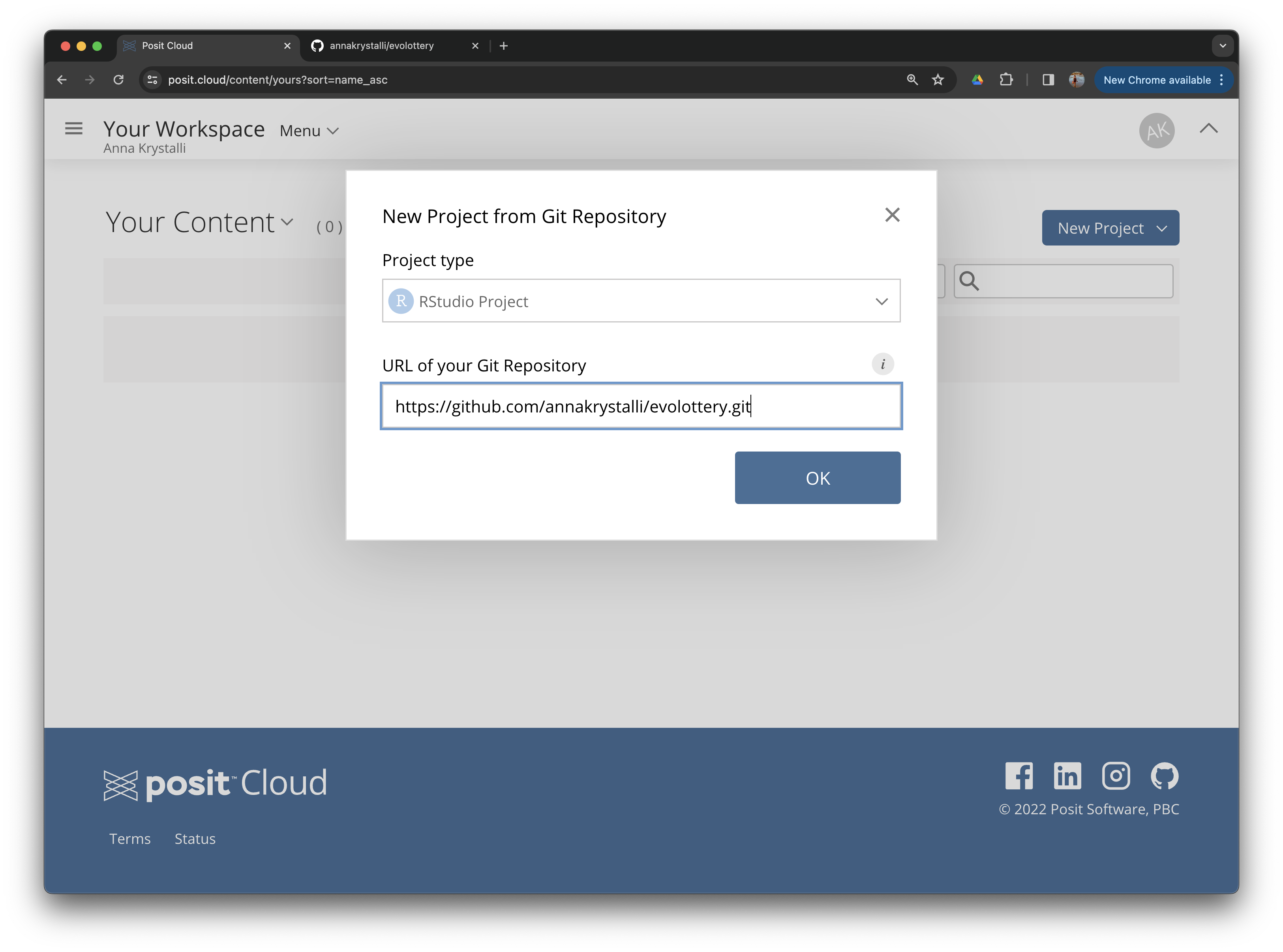This screenshot has width=1283, height=952.
Task: Click New Chrome available update button
Action: click(1156, 79)
